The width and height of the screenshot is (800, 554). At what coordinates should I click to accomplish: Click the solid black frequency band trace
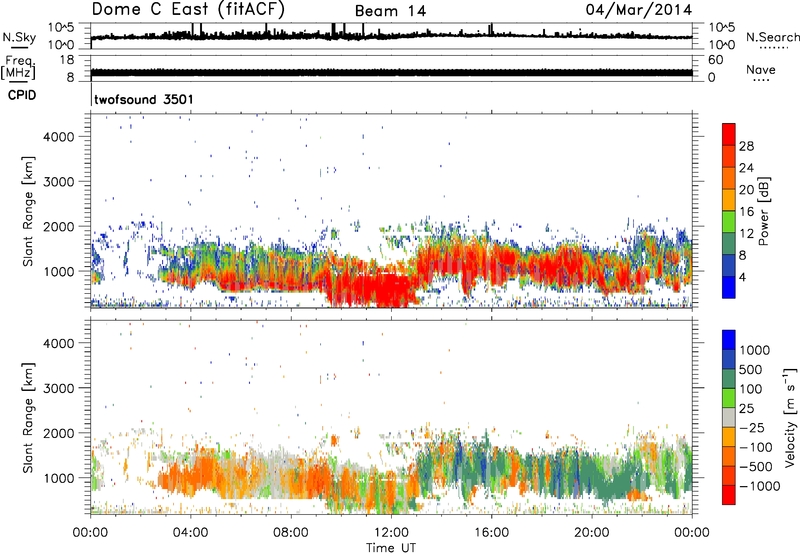[391, 72]
